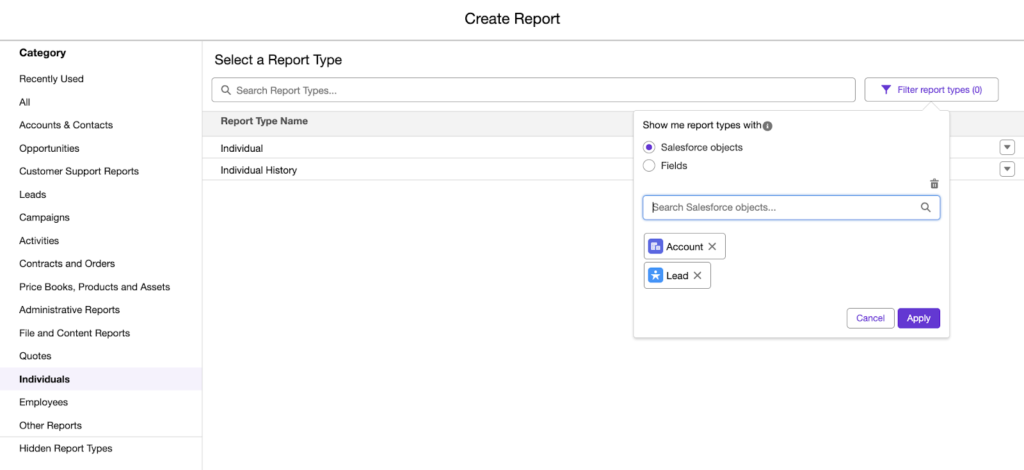This screenshot has width=1024, height=470.
Task: Click the search icon in Search Report Types
Action: [x=226, y=90]
